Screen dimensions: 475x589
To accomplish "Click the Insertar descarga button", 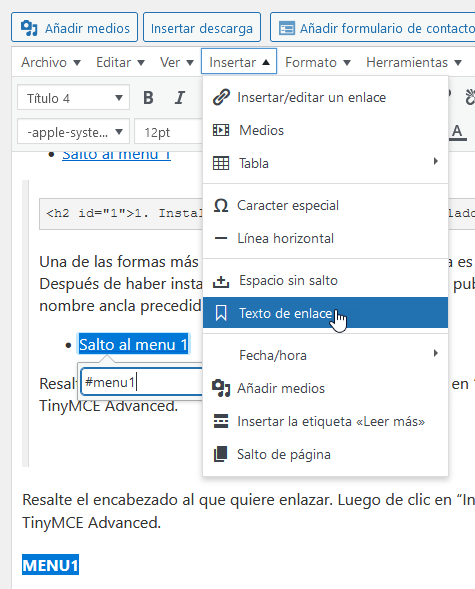I will [x=202, y=27].
